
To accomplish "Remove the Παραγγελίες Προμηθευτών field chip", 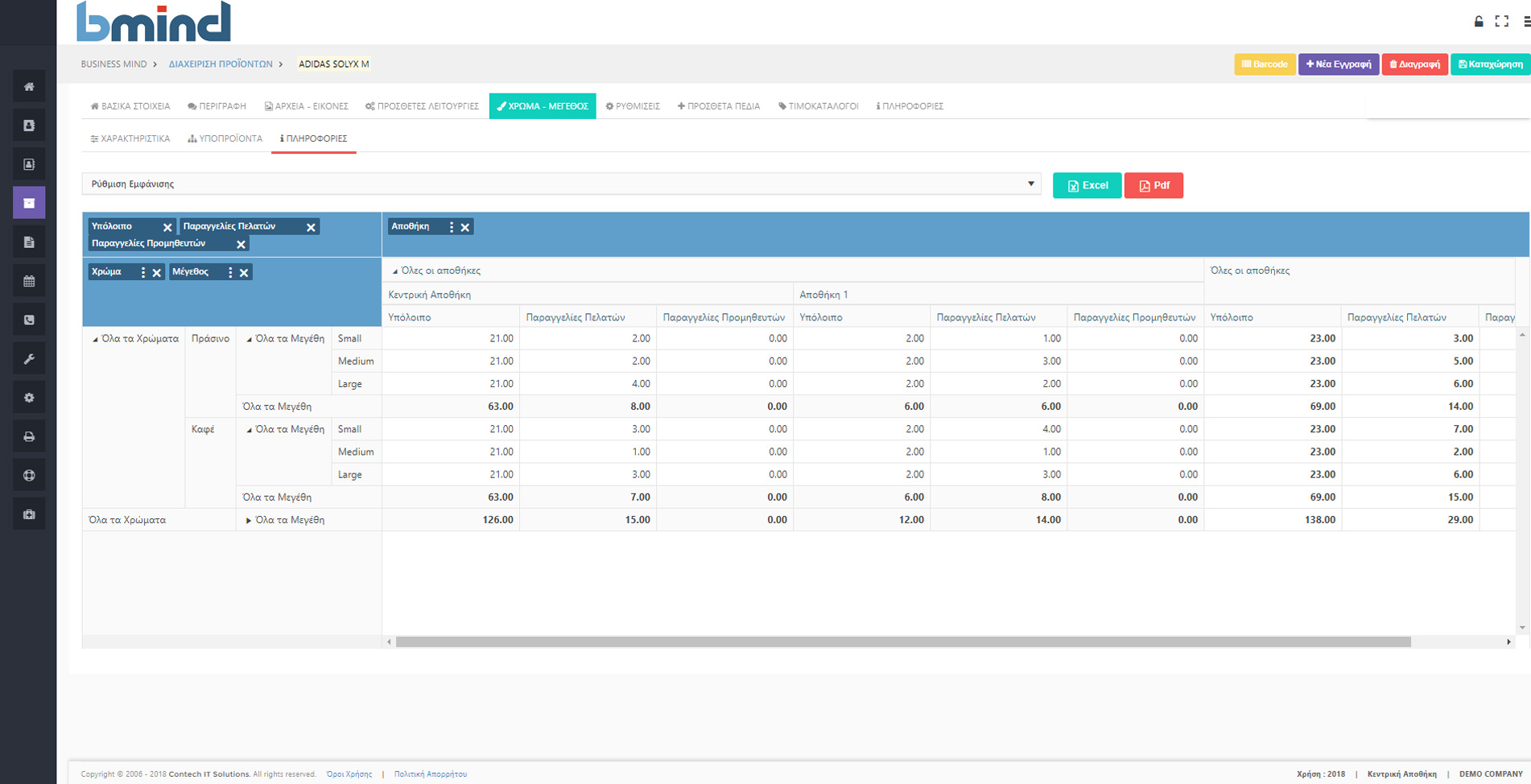I will [241, 245].
